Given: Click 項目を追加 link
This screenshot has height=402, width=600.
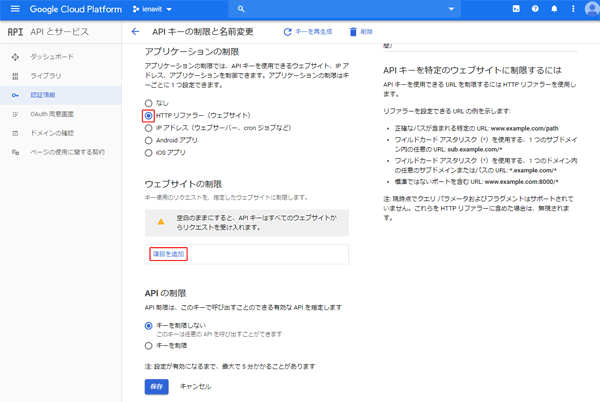Looking at the screenshot, I should point(168,254).
